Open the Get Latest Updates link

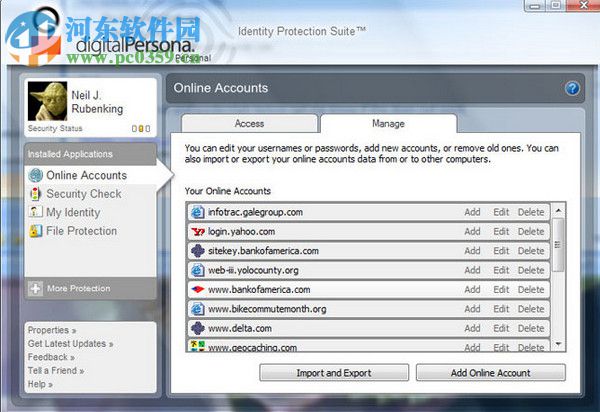tap(70, 344)
